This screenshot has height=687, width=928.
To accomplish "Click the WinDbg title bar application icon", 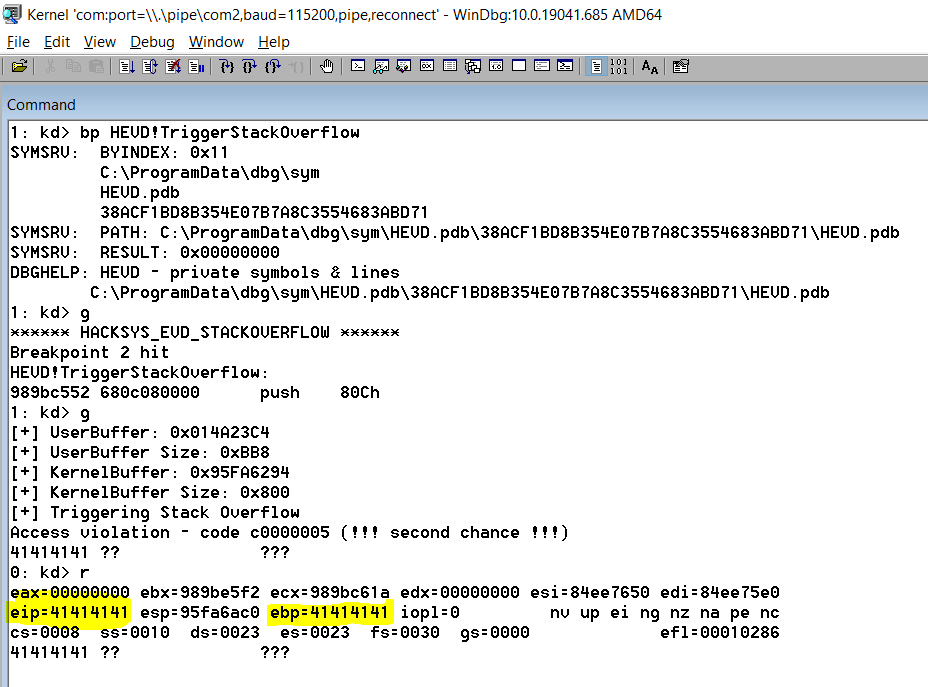I will [x=12, y=14].
